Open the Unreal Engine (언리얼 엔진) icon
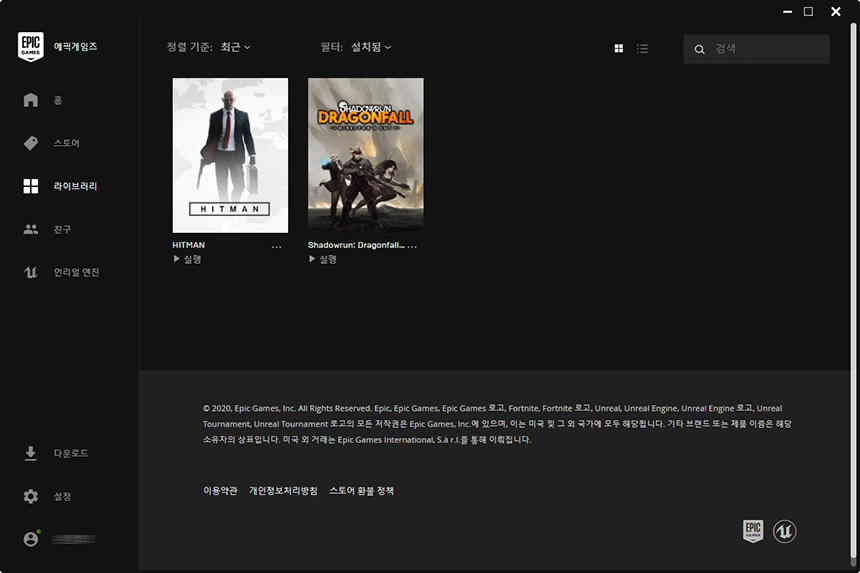 point(31,272)
